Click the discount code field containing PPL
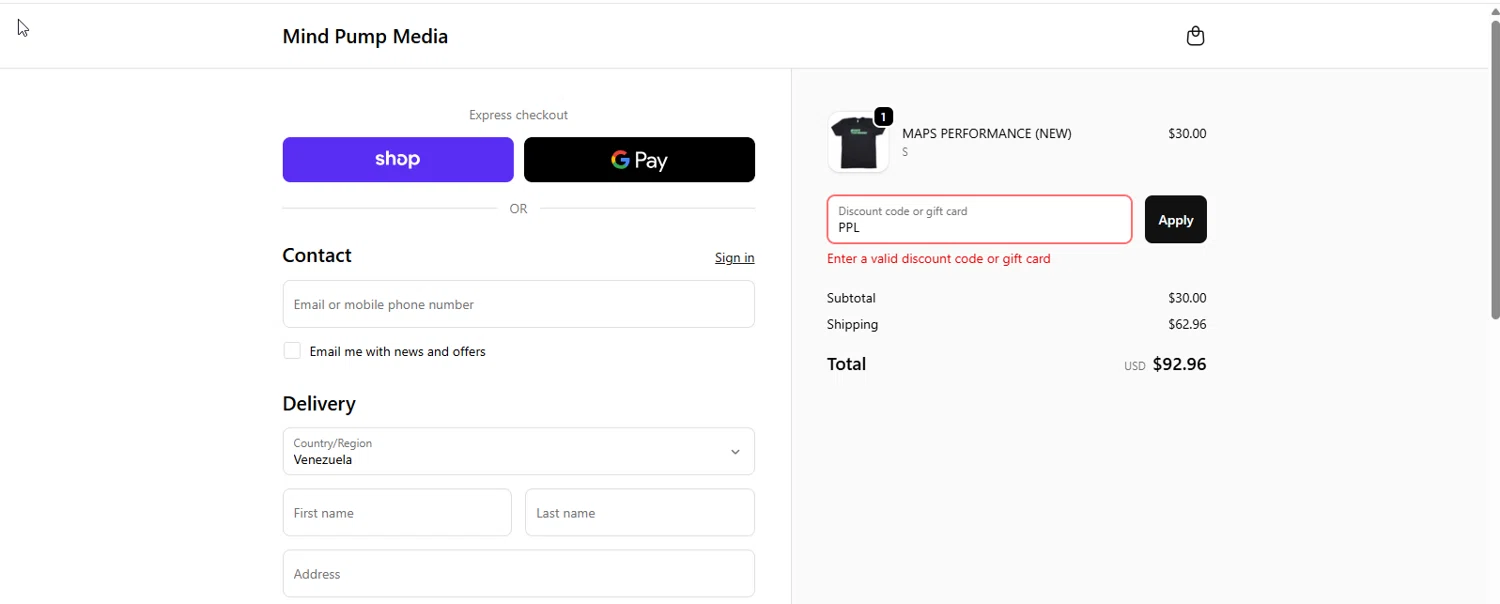Image resolution: width=1500 pixels, height=604 pixels. (979, 220)
